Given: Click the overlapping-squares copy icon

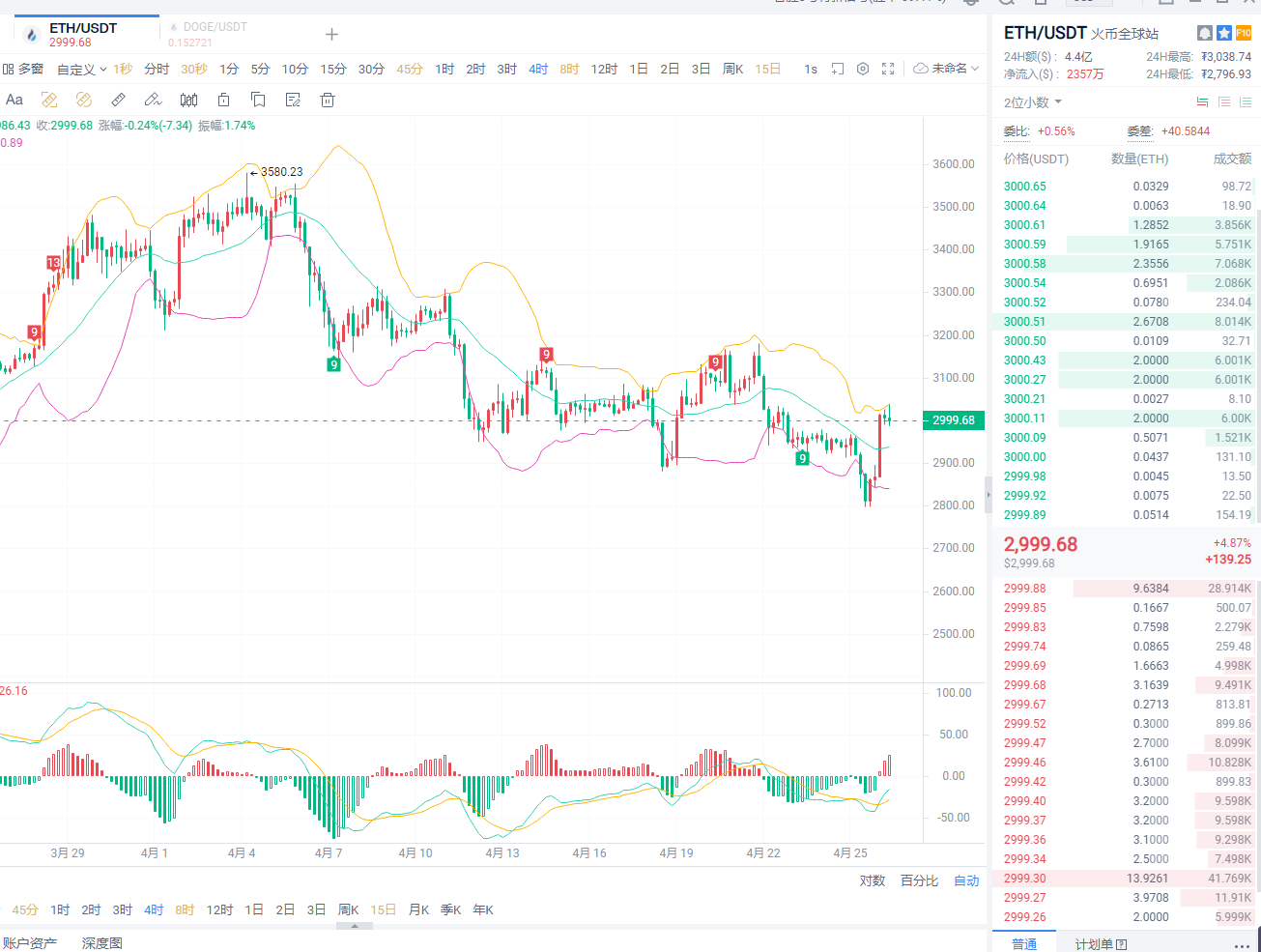Looking at the screenshot, I should 258,100.
